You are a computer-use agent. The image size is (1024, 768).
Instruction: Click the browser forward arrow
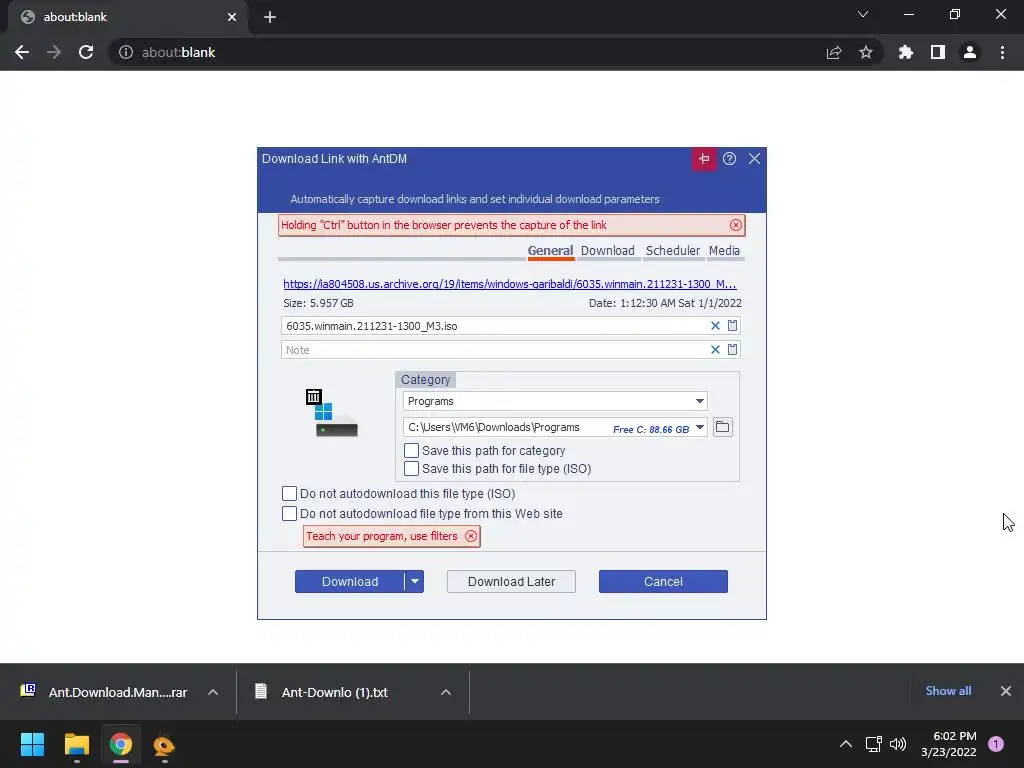pyautogui.click(x=54, y=52)
